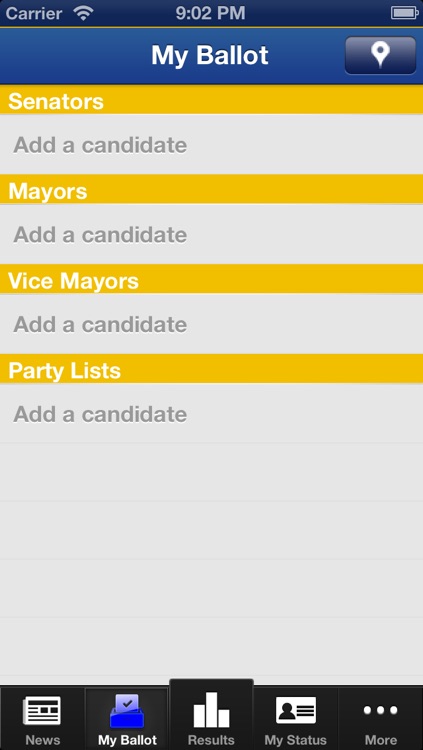Select the Vice Mayors section header

click(212, 279)
